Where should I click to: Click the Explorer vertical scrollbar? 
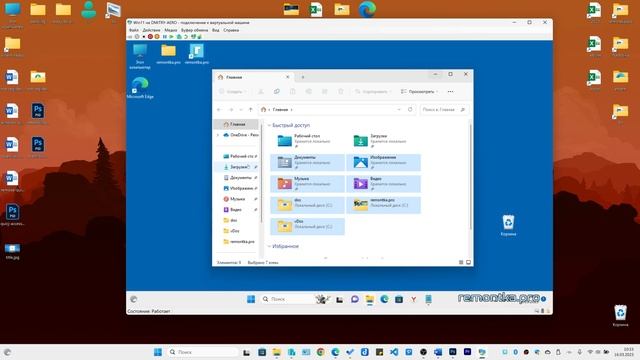pyautogui.click(x=471, y=176)
